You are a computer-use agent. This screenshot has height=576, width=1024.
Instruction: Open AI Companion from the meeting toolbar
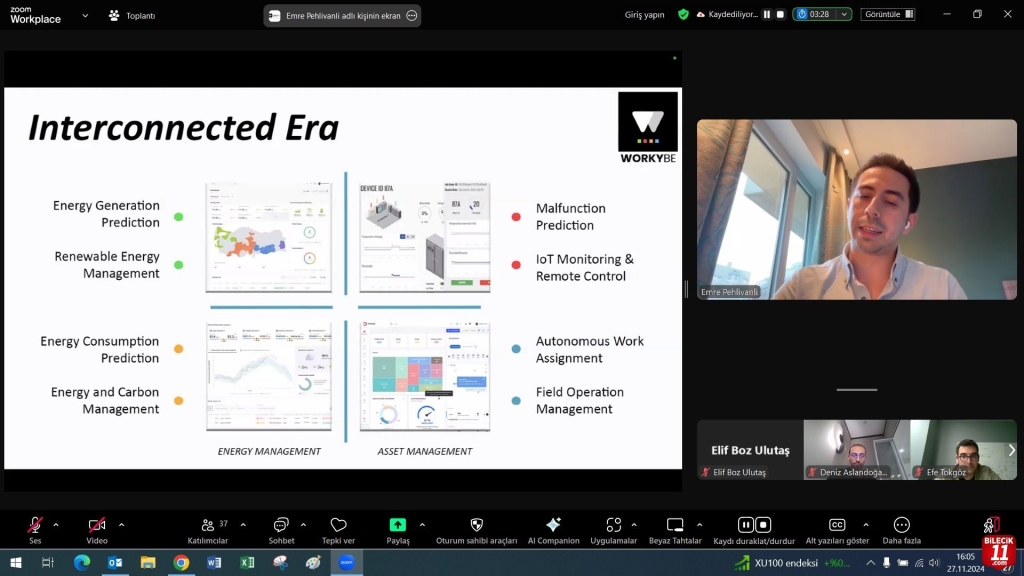(x=553, y=525)
